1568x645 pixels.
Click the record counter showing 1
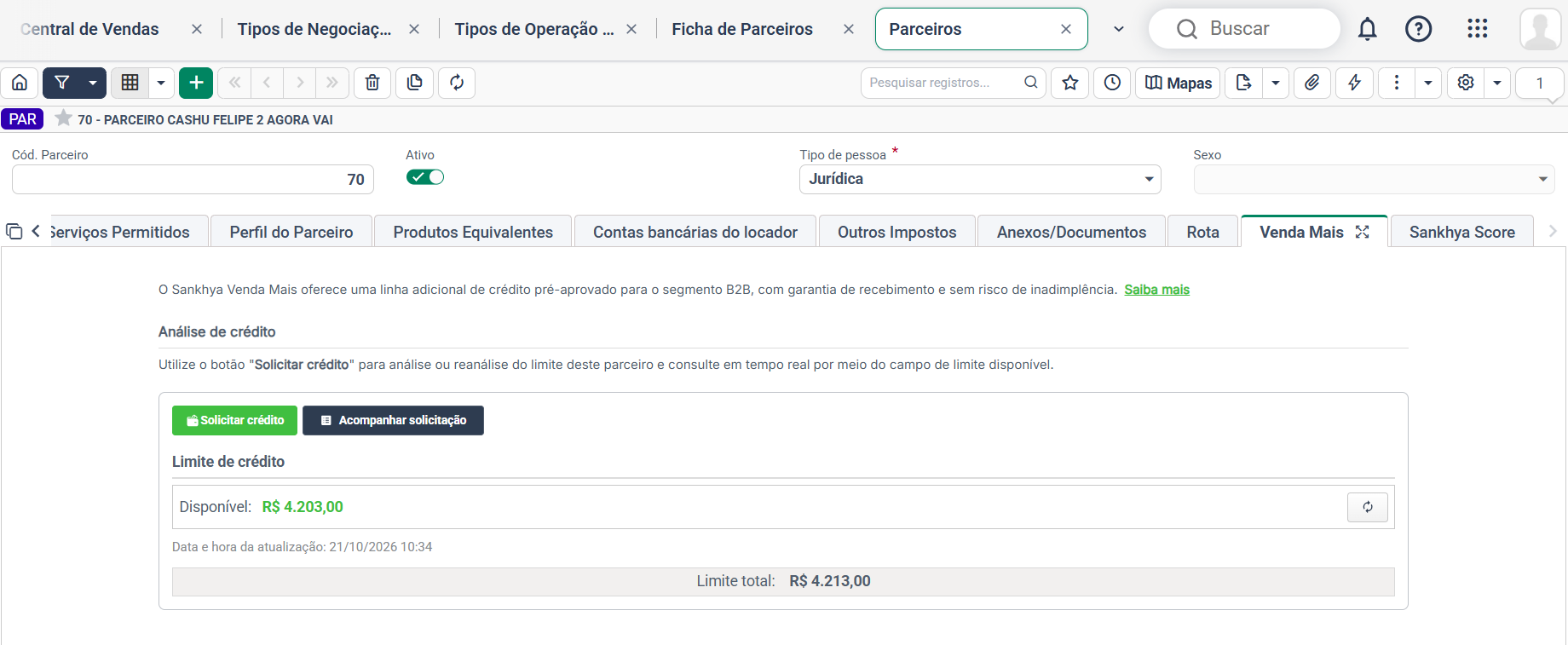[x=1540, y=83]
